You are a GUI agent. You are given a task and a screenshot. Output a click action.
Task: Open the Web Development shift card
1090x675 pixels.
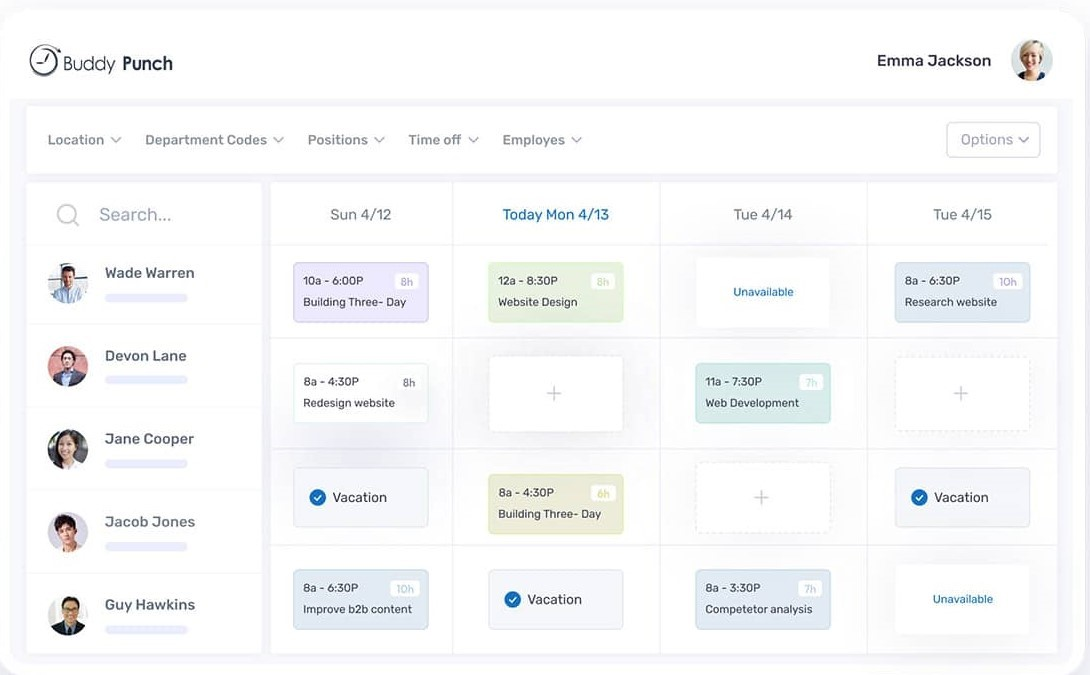coord(763,393)
